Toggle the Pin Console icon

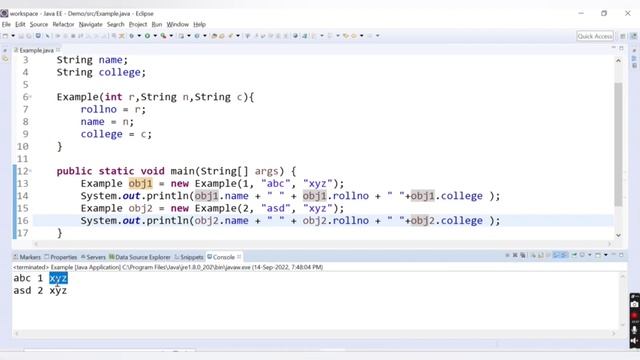(574, 255)
